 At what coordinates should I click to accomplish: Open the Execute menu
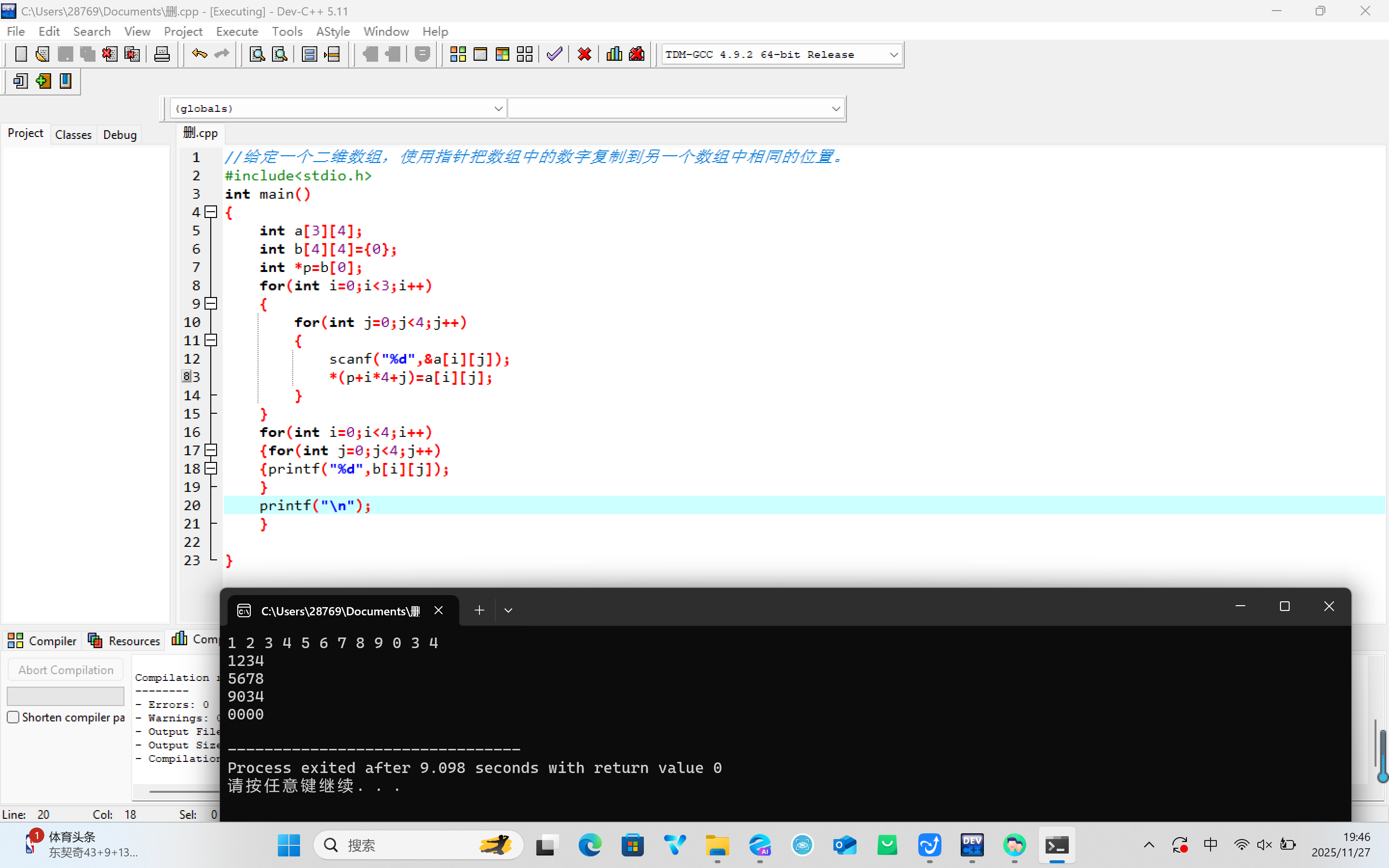236,31
